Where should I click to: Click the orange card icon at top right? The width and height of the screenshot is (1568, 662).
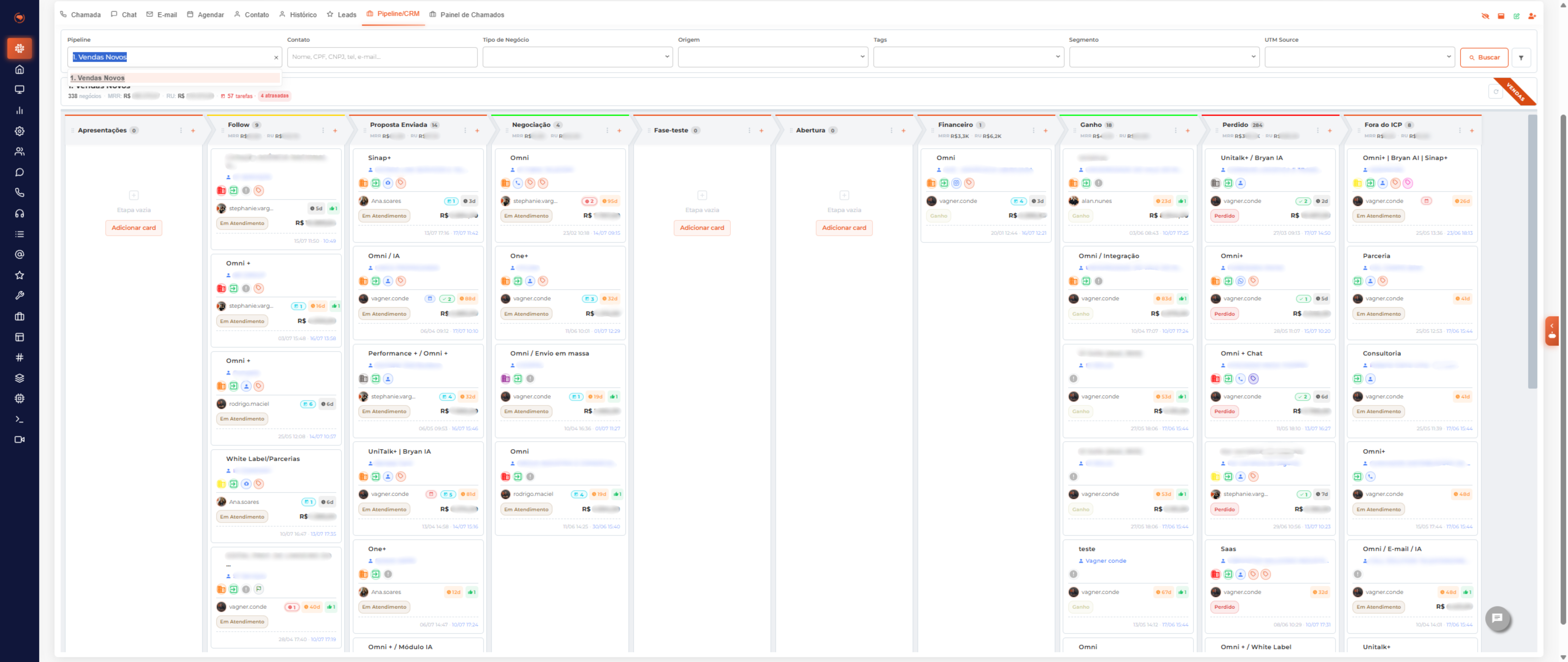coord(1501,16)
